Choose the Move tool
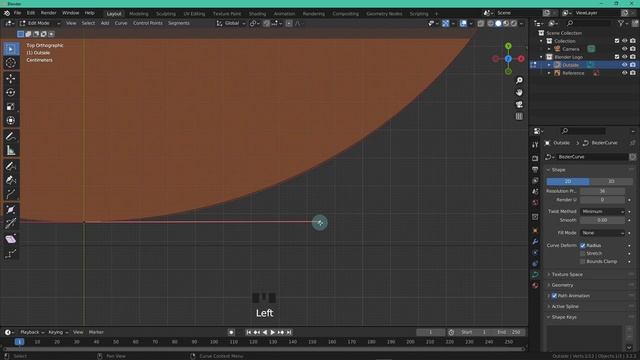640x360 pixels. pos(11,78)
